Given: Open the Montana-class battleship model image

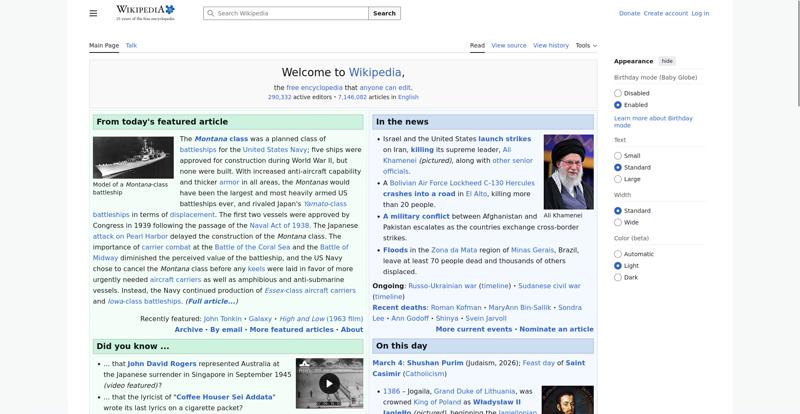Looking at the screenshot, I should pyautogui.click(x=133, y=157).
